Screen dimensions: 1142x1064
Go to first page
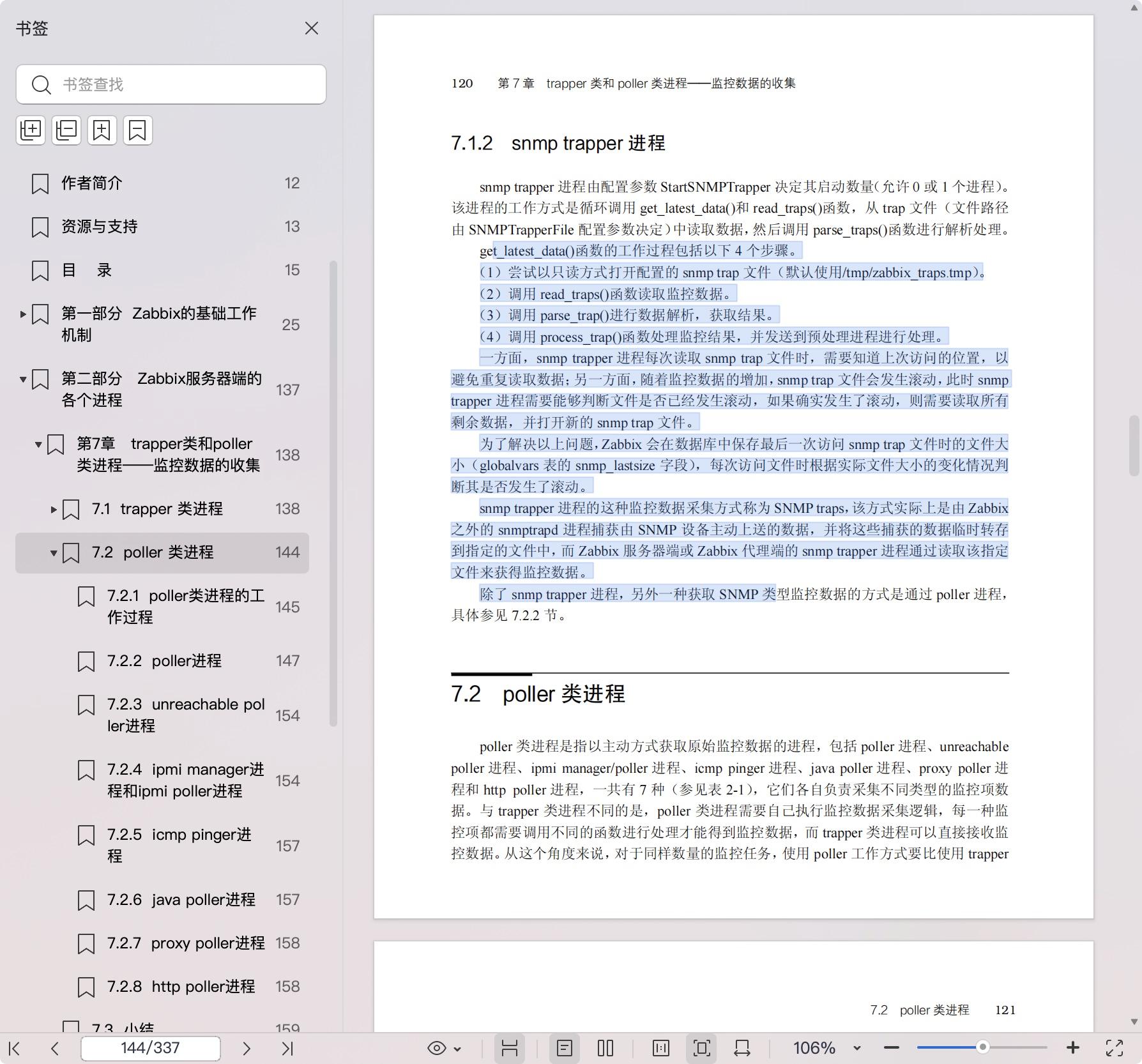[15, 1048]
